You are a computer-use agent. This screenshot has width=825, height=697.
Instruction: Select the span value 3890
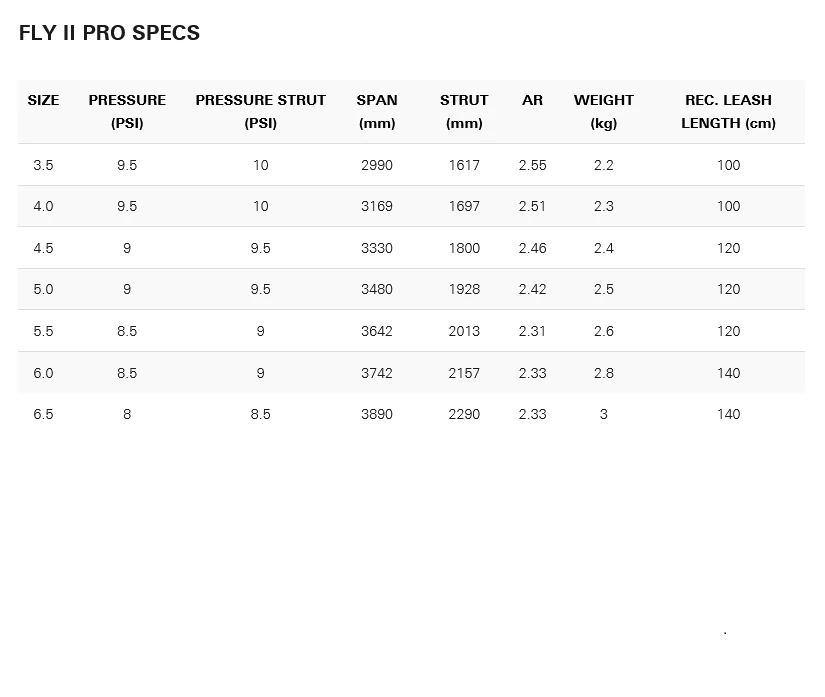[x=377, y=414]
